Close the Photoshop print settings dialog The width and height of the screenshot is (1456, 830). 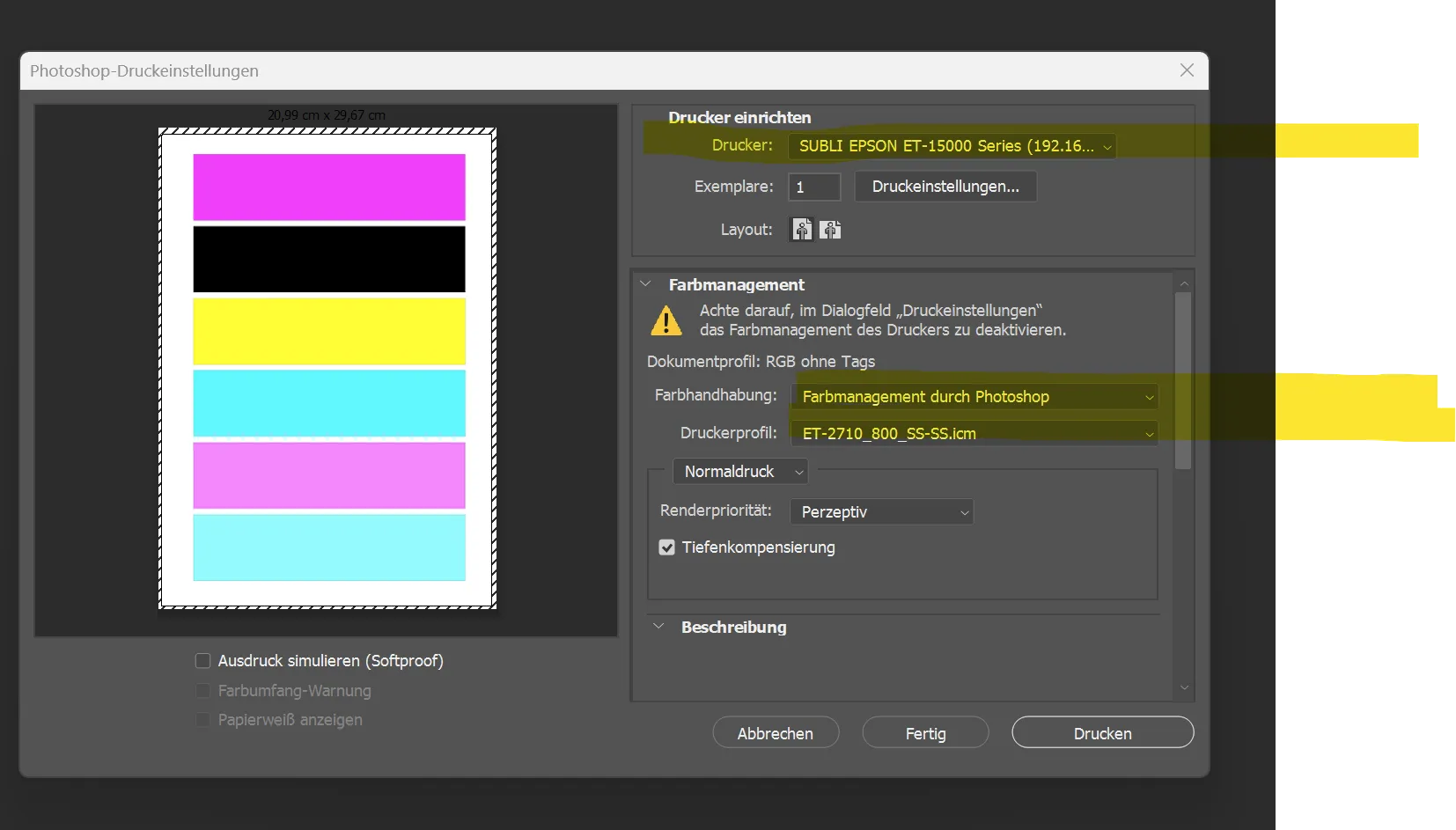(x=1187, y=70)
